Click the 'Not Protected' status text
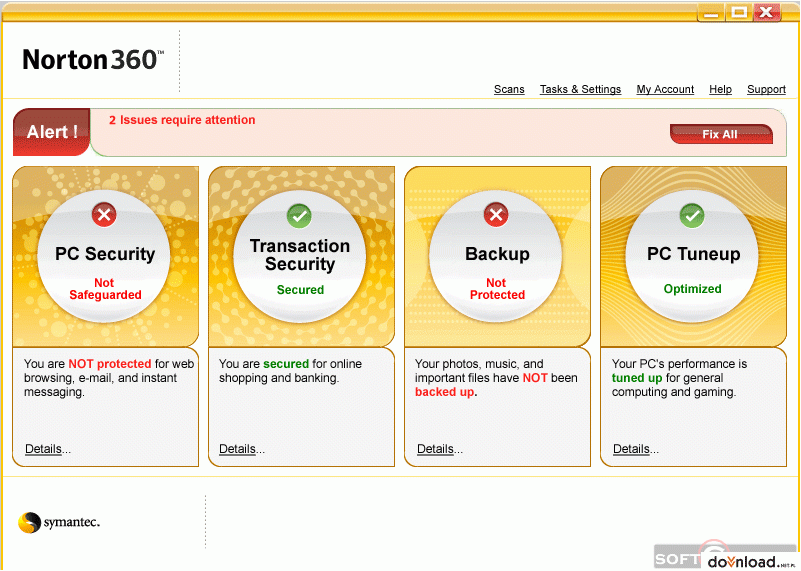 pyautogui.click(x=497, y=289)
